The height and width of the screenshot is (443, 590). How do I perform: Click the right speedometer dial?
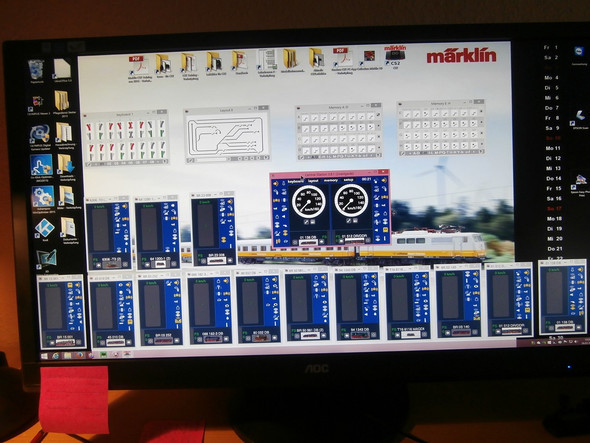pyautogui.click(x=351, y=200)
